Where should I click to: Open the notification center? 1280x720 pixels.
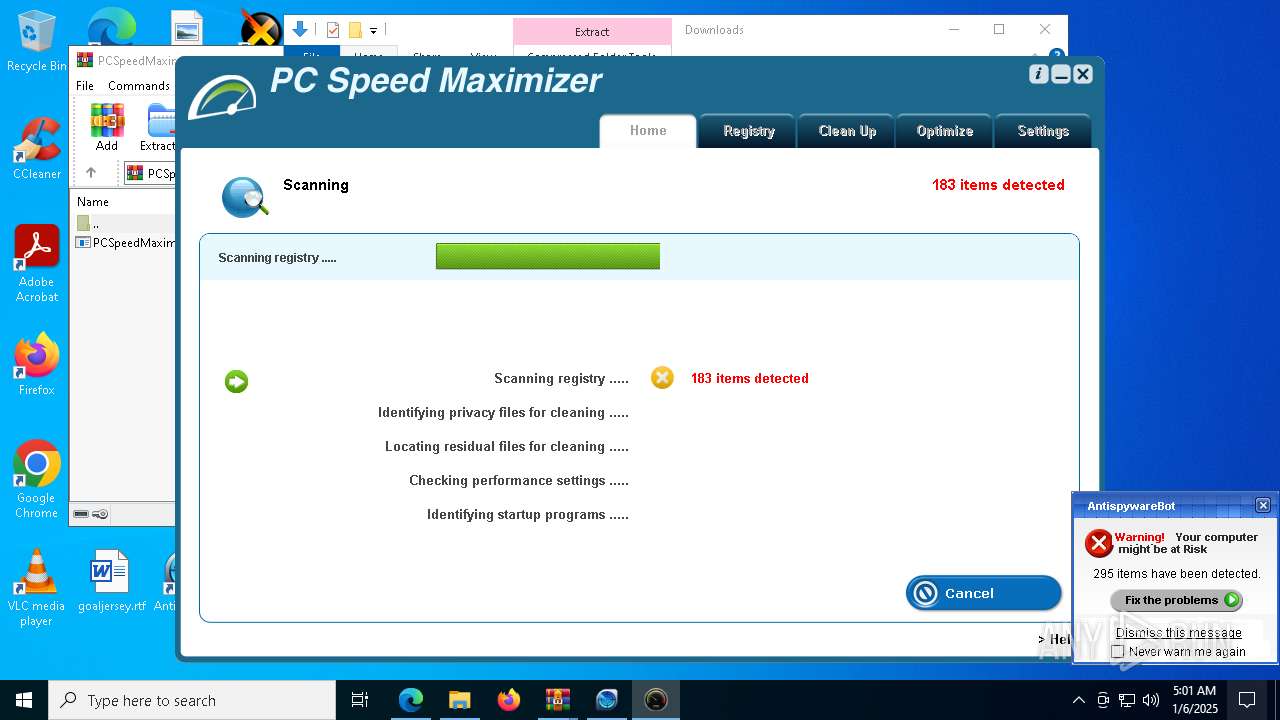coord(1247,700)
